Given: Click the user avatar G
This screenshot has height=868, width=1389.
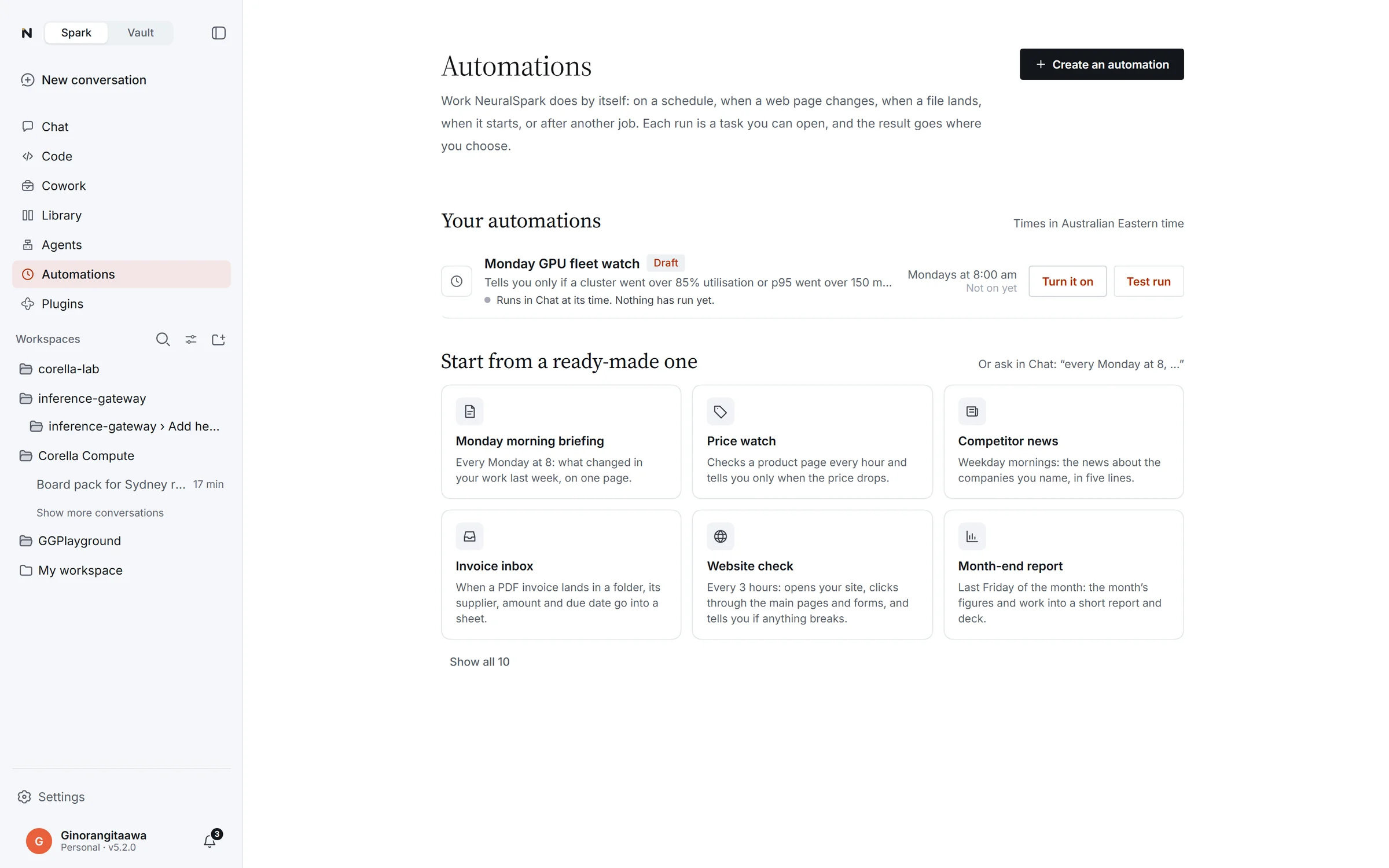Looking at the screenshot, I should [x=39, y=841].
